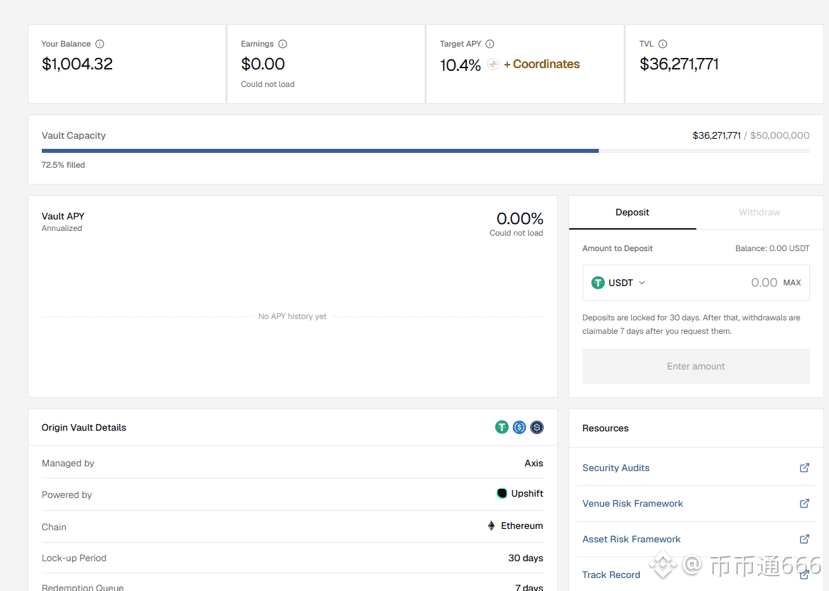
Task: Open the USDT token dropdown chevron
Action: coord(642,283)
